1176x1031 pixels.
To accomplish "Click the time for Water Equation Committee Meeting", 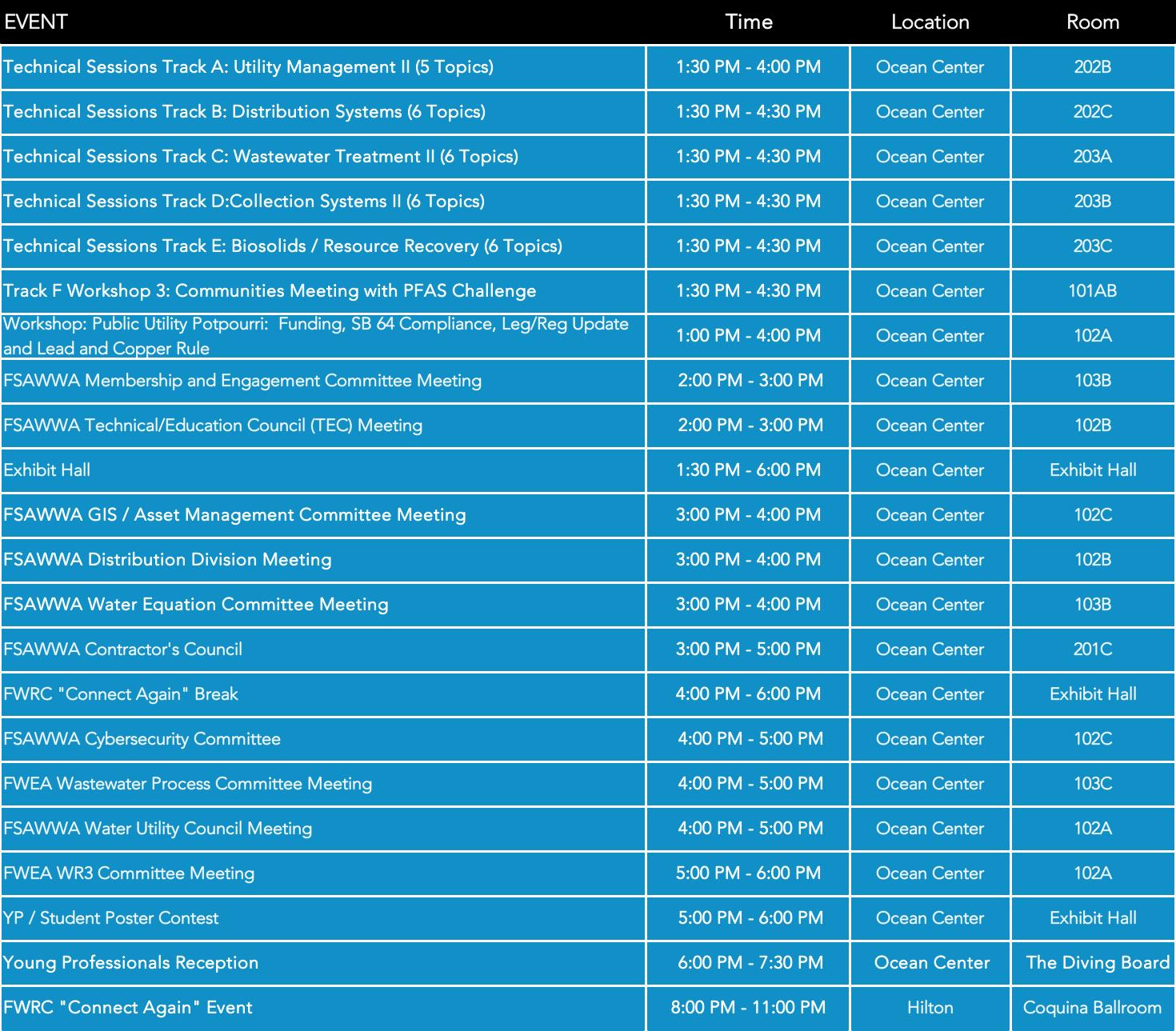I will [749, 605].
